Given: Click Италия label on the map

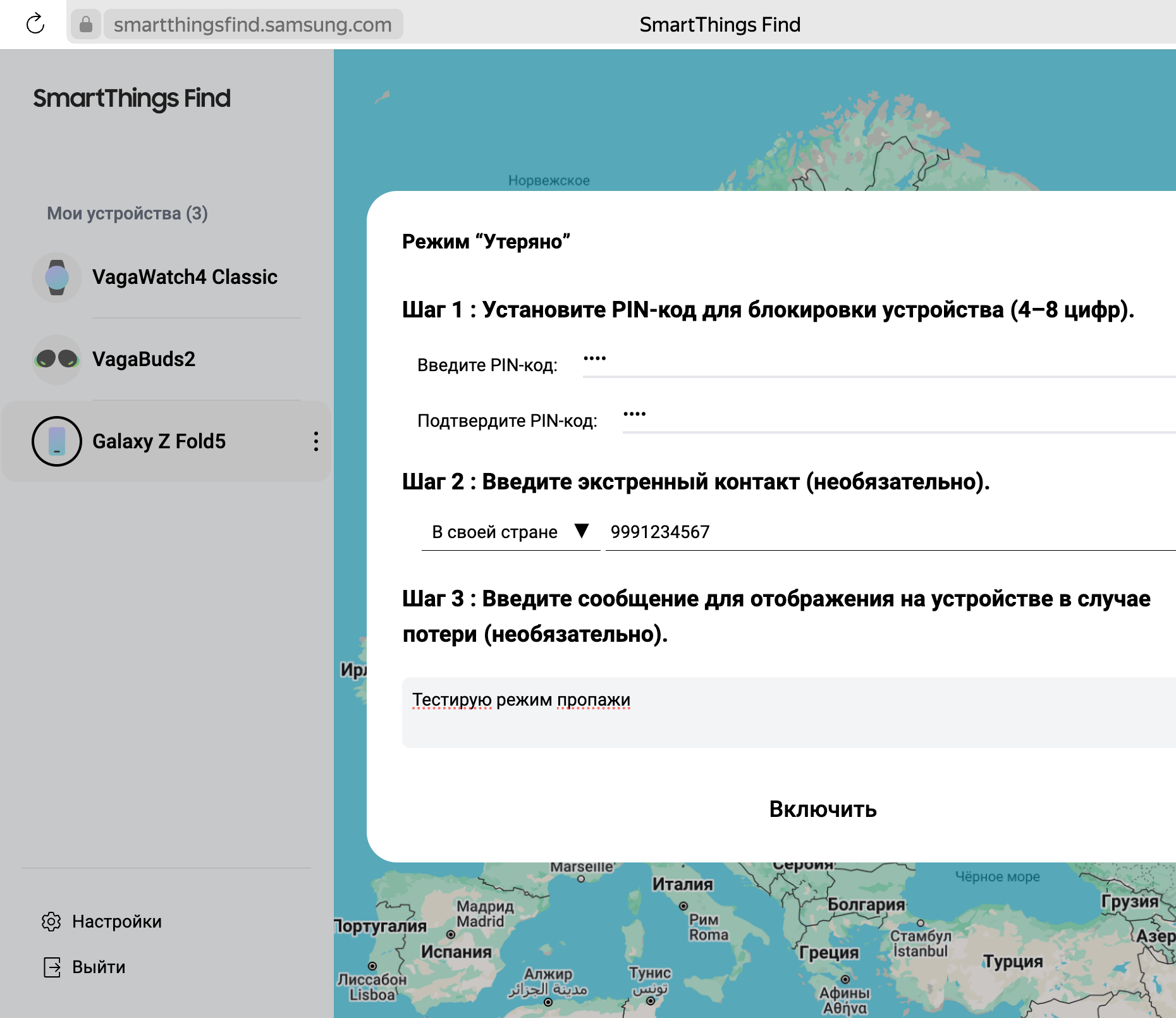Looking at the screenshot, I should click(x=682, y=884).
